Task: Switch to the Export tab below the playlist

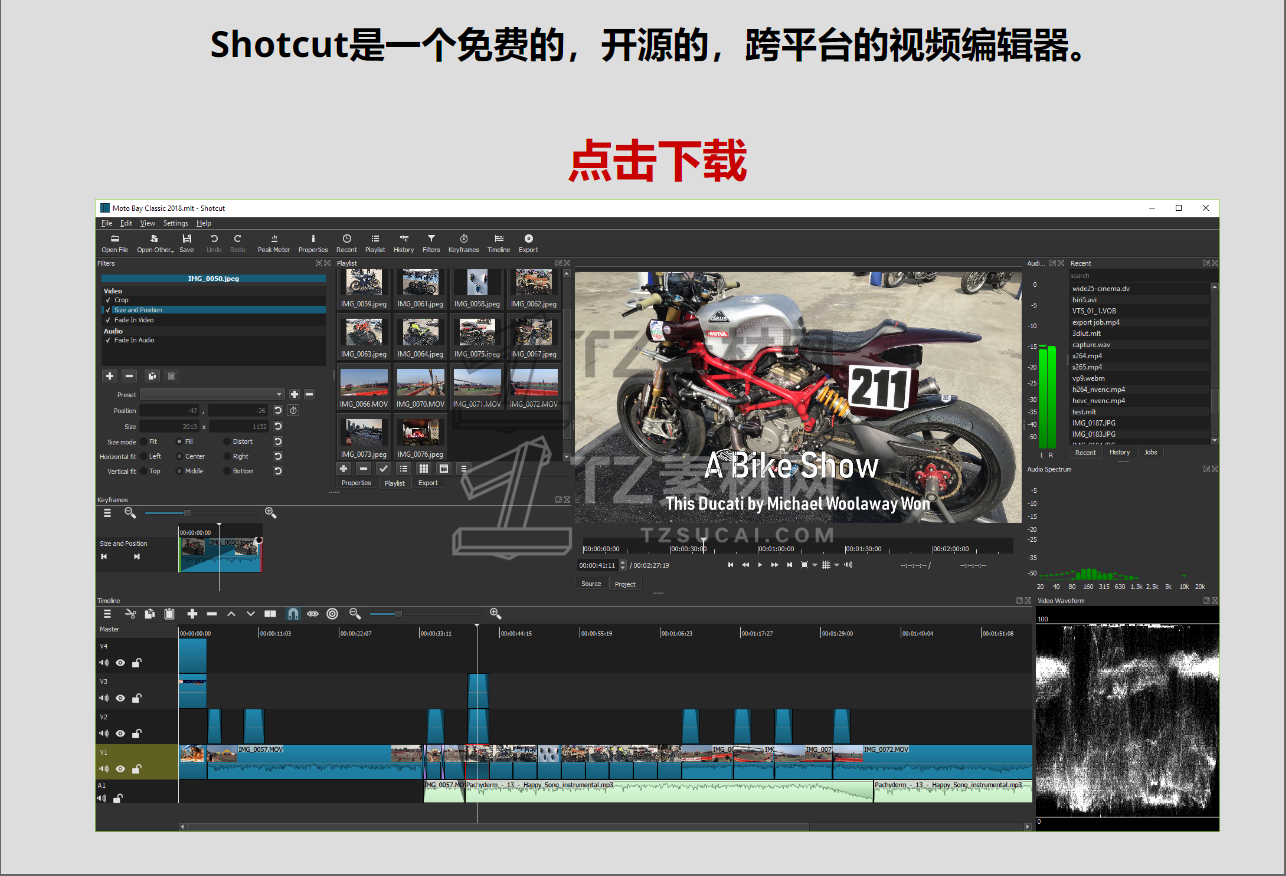Action: pyautogui.click(x=428, y=483)
